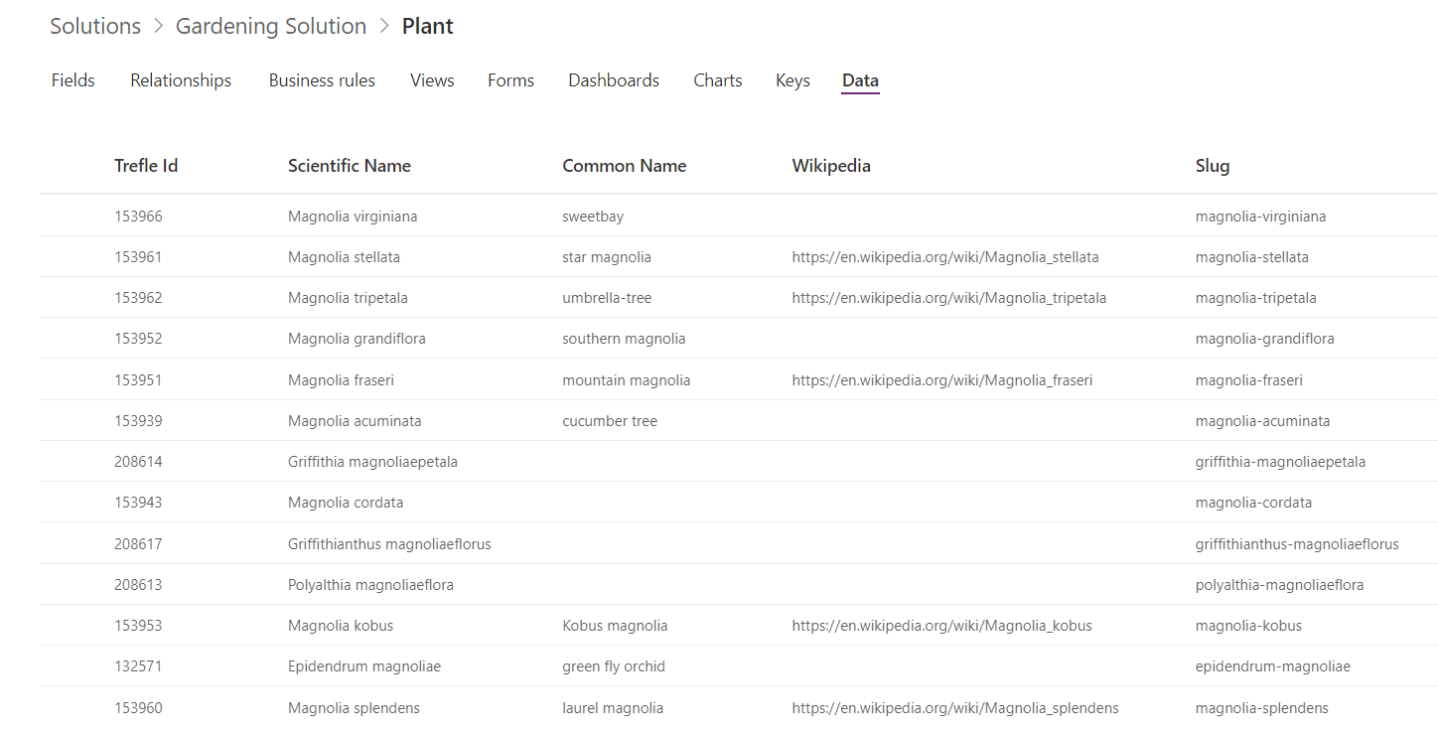Open the Magnolia fraseri Wikipedia link
Image resolution: width=1438 pixels, height=732 pixels.
pyautogui.click(x=942, y=379)
